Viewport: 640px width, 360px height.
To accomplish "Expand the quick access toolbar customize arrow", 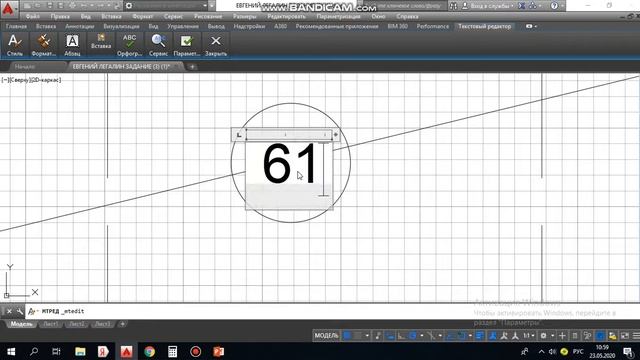I will (x=212, y=6).
